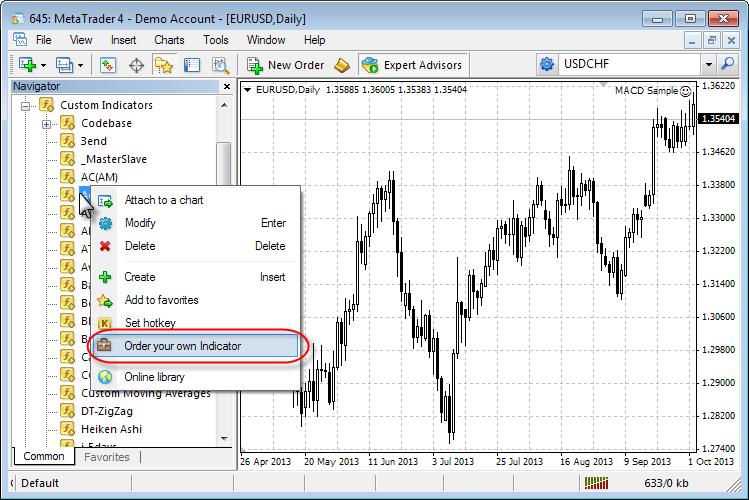Collapse the Custom Indicators tree node
Image resolution: width=749 pixels, height=500 pixels.
click(x=26, y=106)
